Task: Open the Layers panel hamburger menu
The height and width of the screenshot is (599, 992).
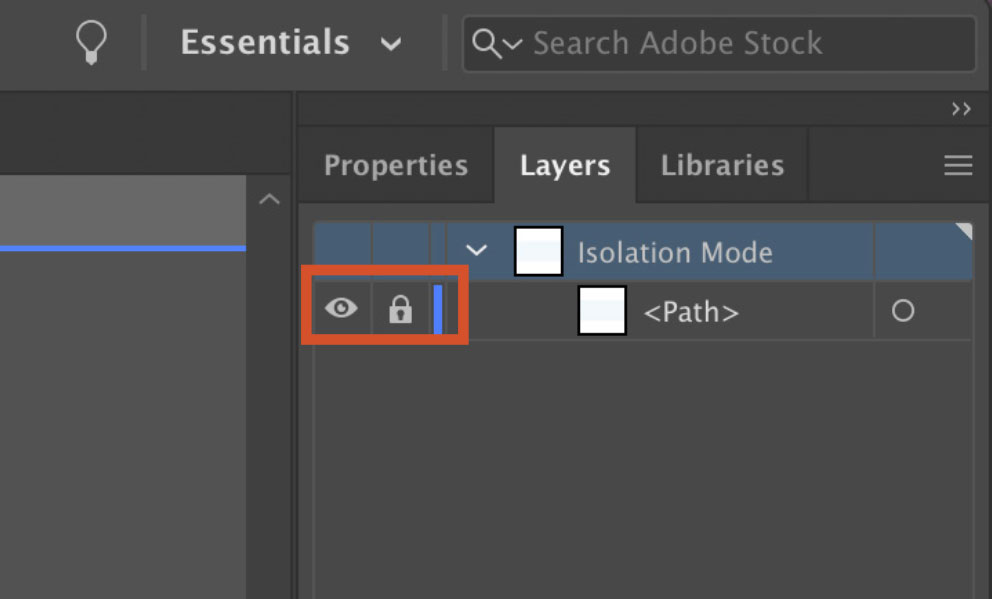Action: point(958,166)
